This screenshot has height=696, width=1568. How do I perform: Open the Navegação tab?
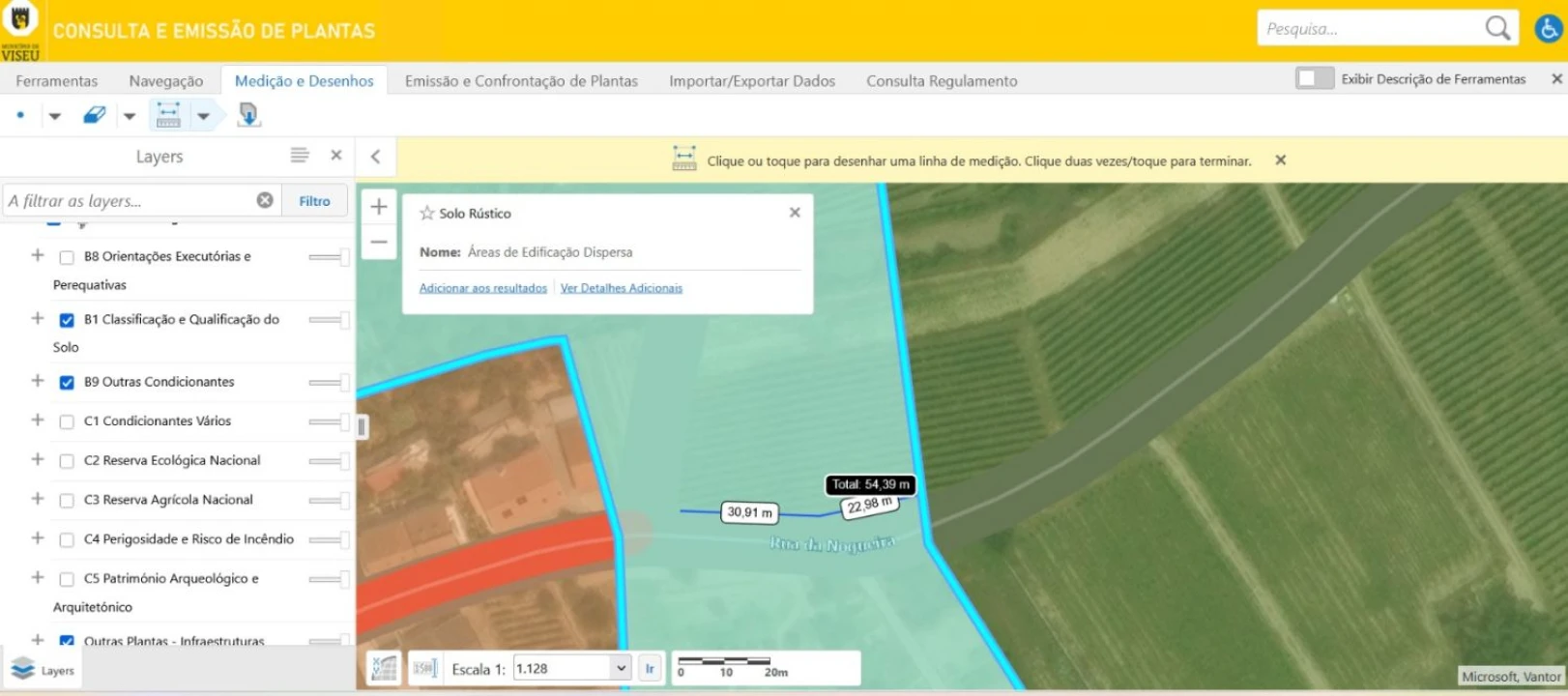click(x=166, y=81)
